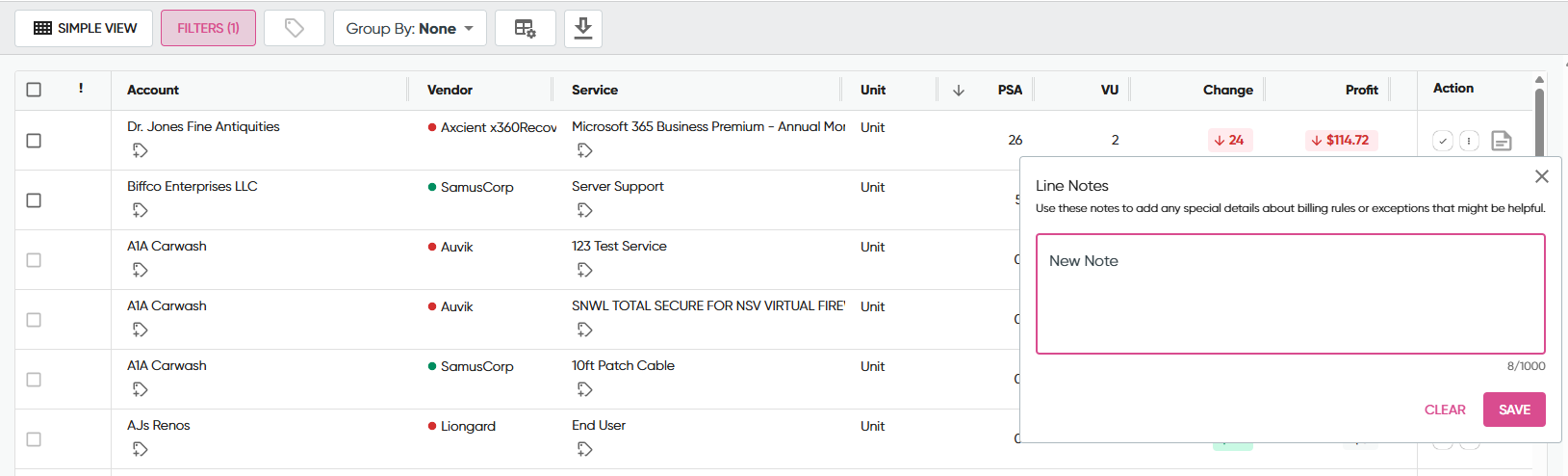
Task: Click the tag icon in the toolbar
Action: pos(295,29)
